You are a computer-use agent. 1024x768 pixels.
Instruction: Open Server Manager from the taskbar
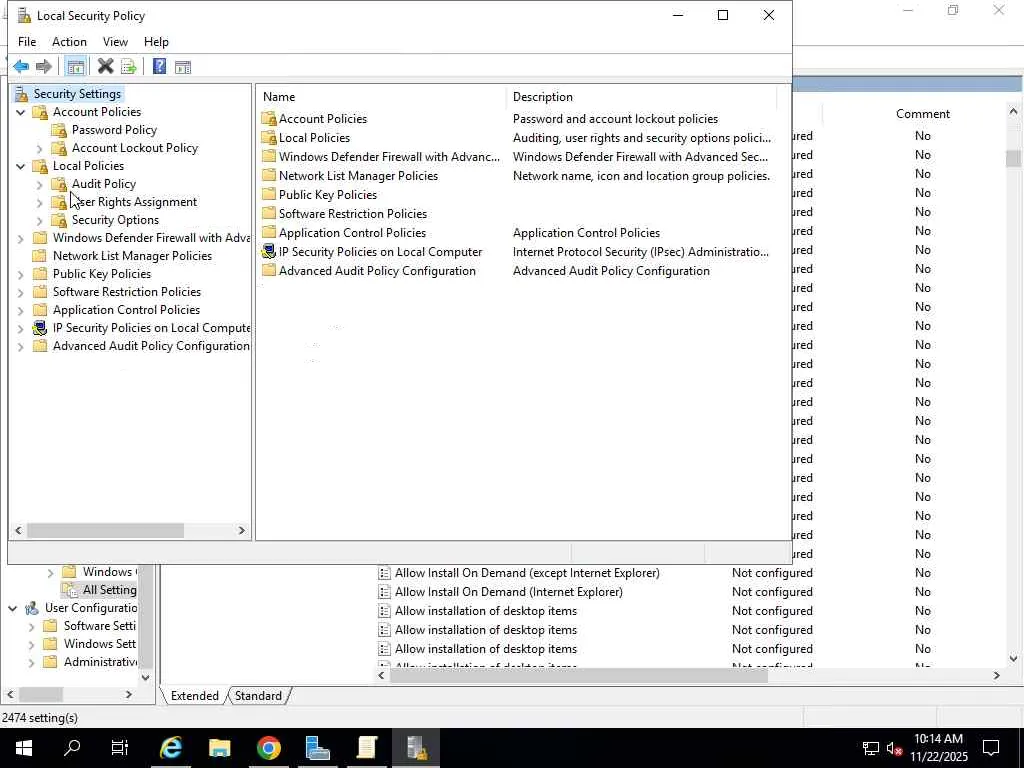click(x=317, y=748)
